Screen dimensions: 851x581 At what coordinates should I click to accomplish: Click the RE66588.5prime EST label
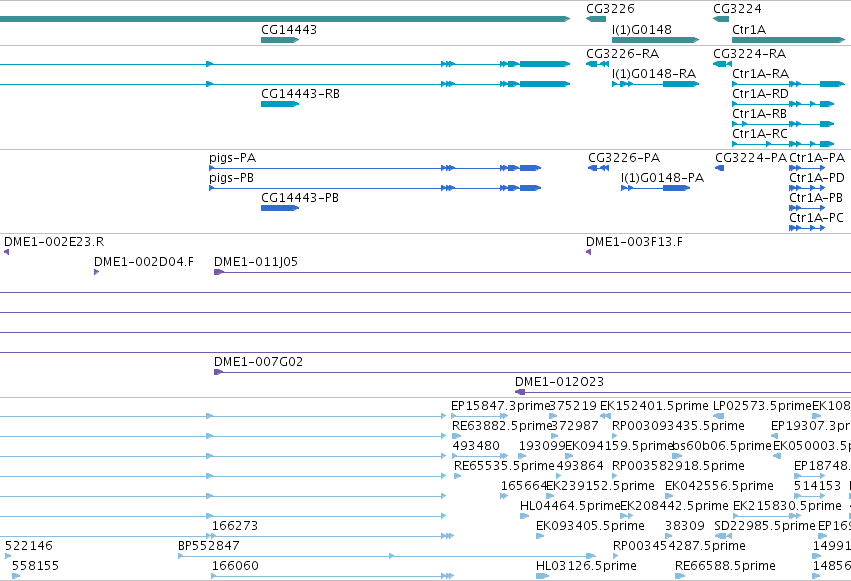[x=725, y=566]
